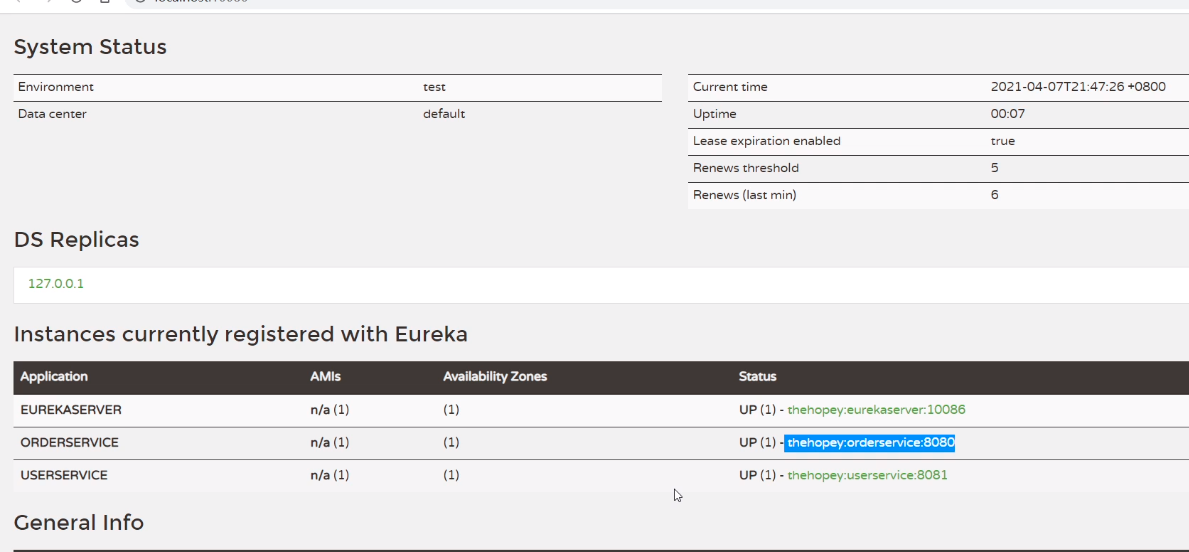Screen dimensions: 1189x552
Task: Open the 127.0.0.1 replica link
Action: 56,283
